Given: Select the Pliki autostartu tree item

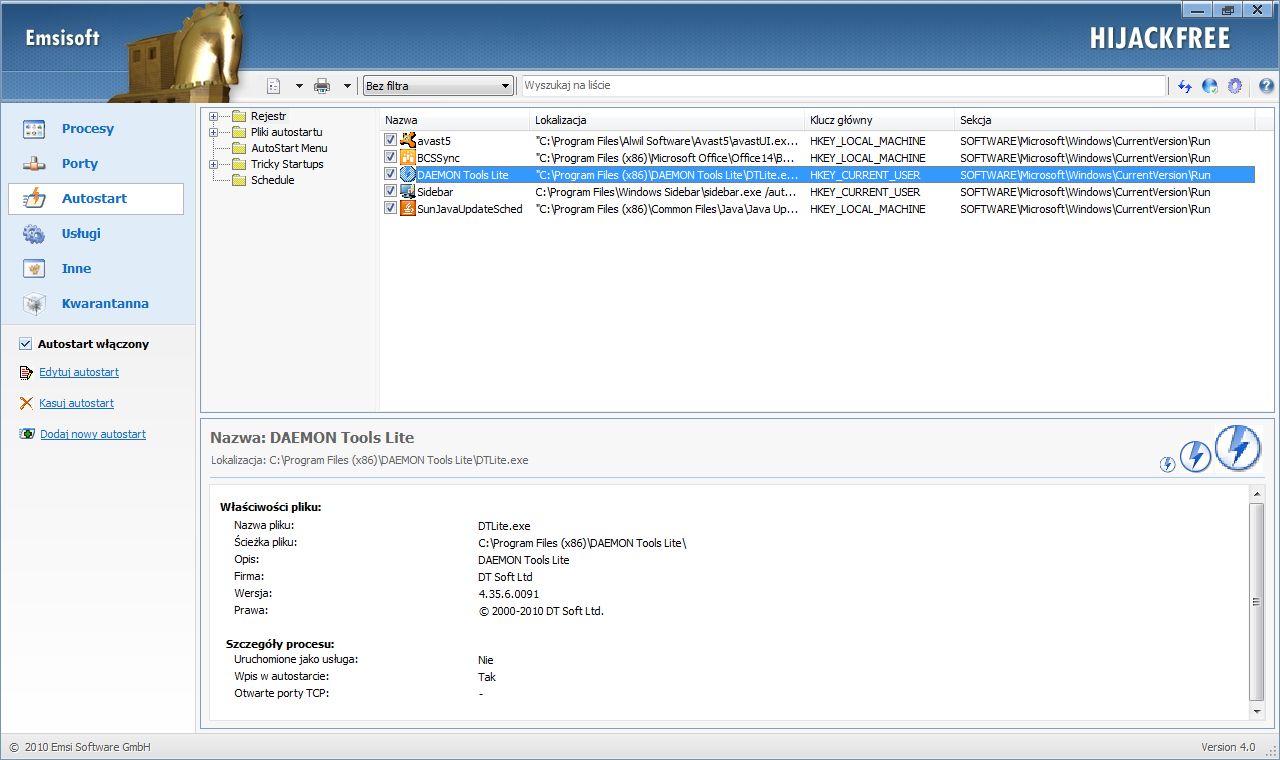Looking at the screenshot, I should click(x=286, y=132).
